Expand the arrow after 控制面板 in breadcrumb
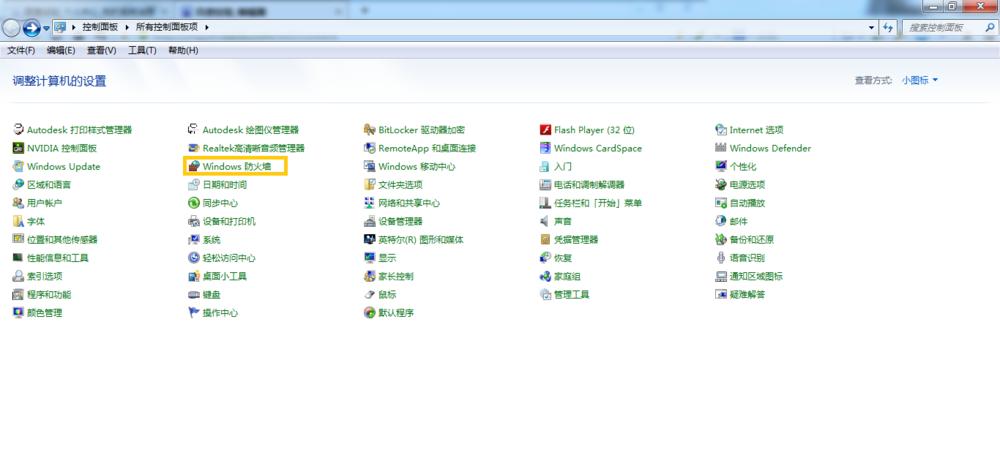 tap(126, 27)
